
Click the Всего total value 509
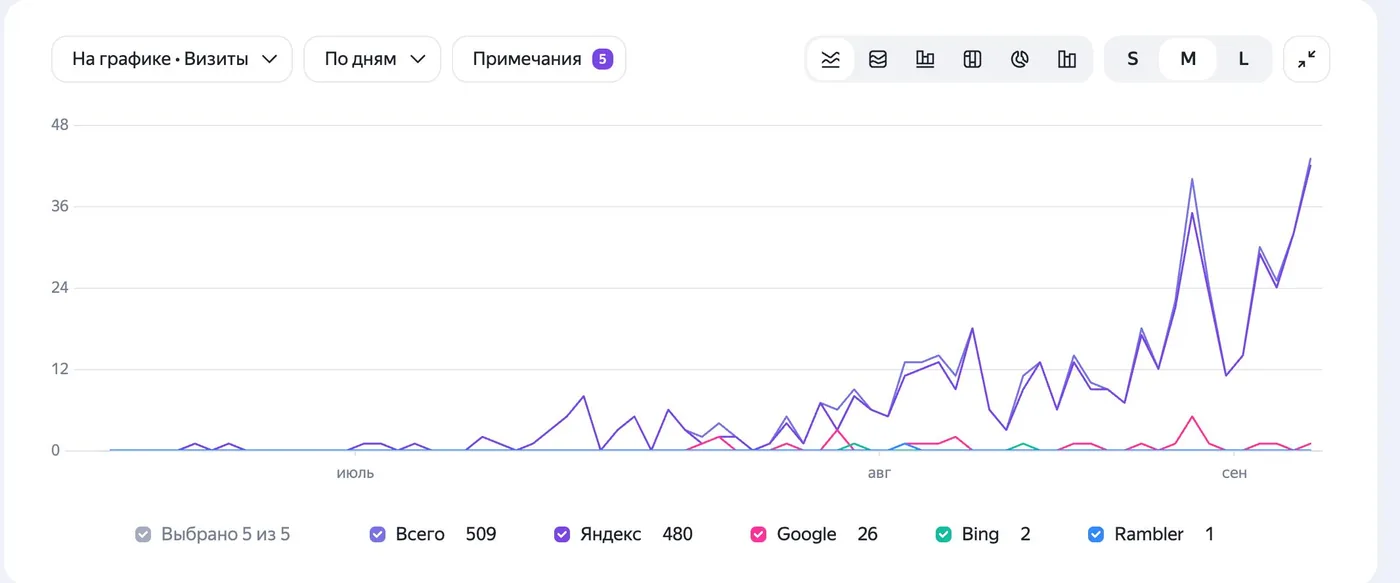click(481, 534)
